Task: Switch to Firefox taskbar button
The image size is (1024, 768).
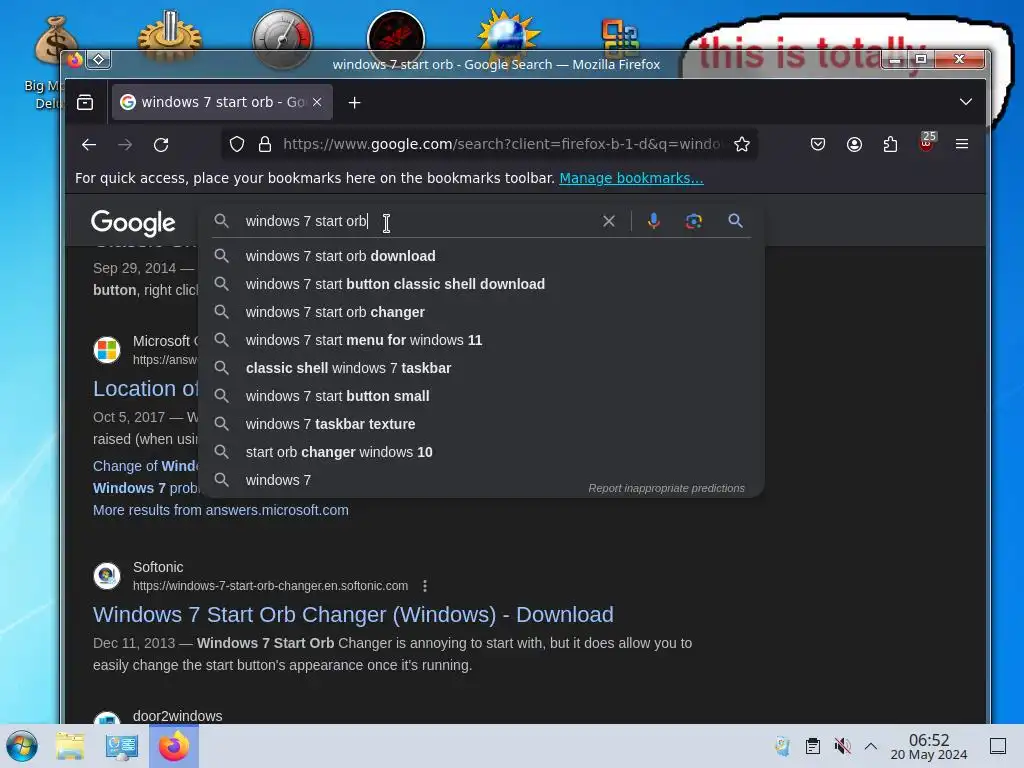Action: pos(174,746)
